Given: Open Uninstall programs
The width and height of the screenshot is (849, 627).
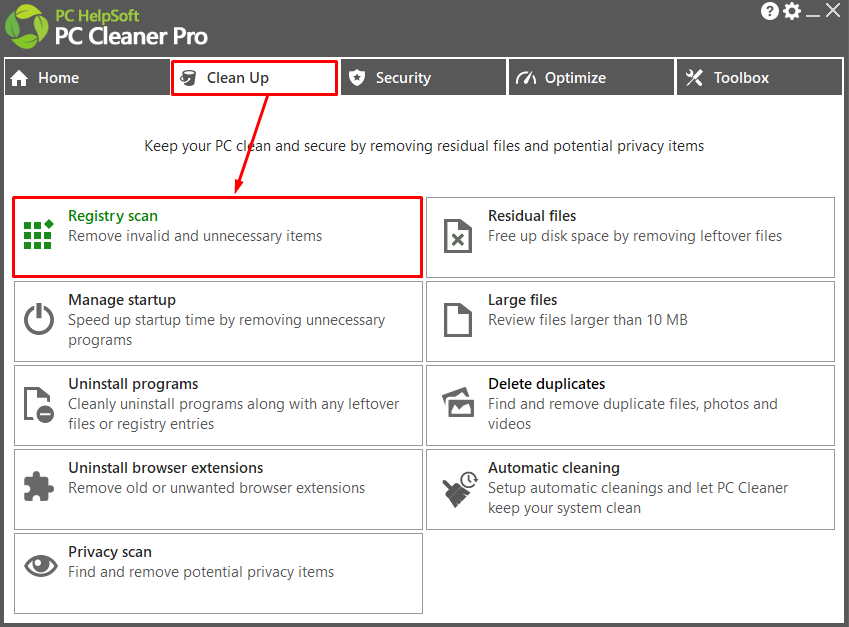Looking at the screenshot, I should [x=218, y=406].
